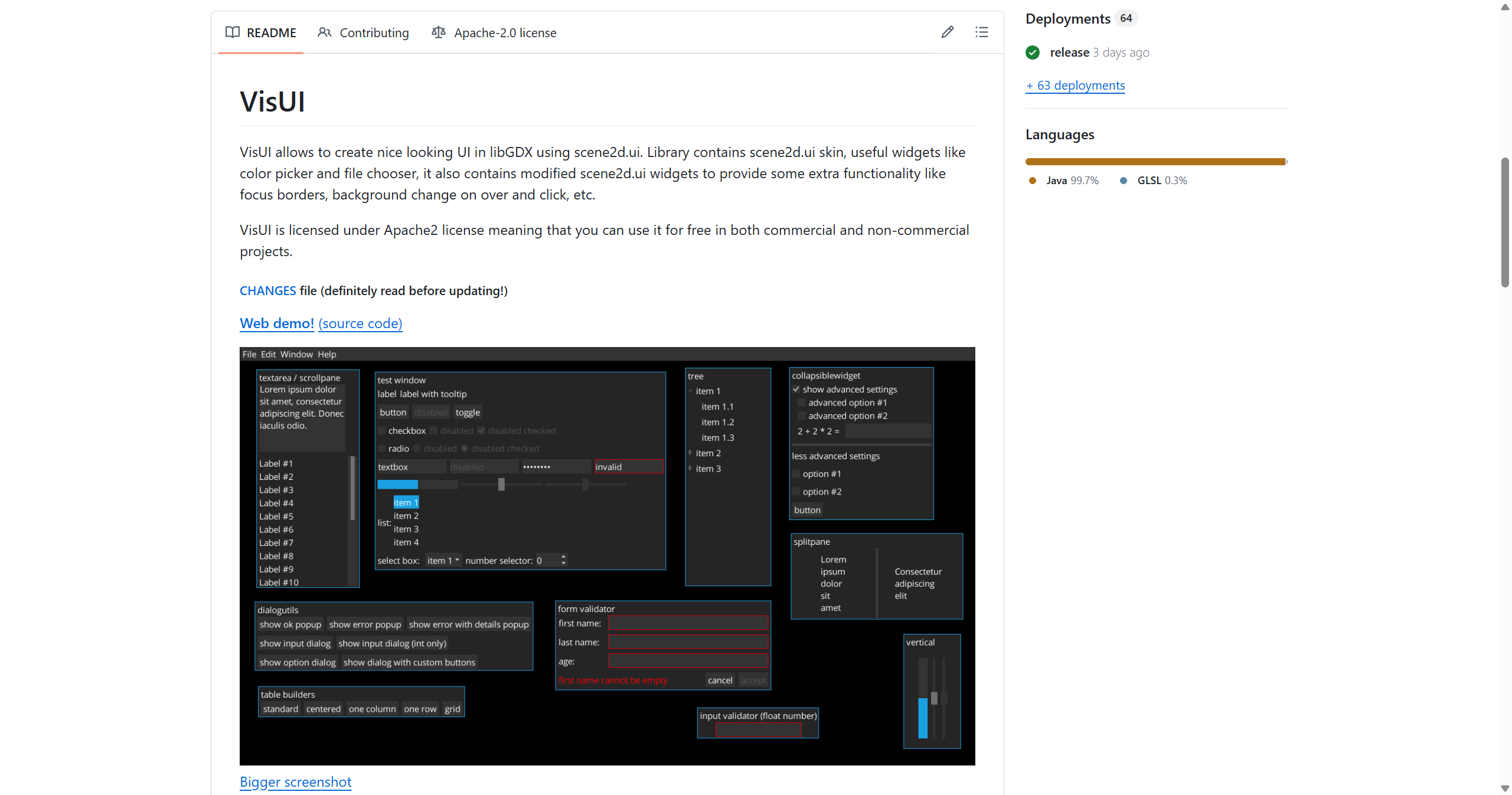Click the horizontal slider knob in test window
The width and height of the screenshot is (1512, 795).
point(501,485)
